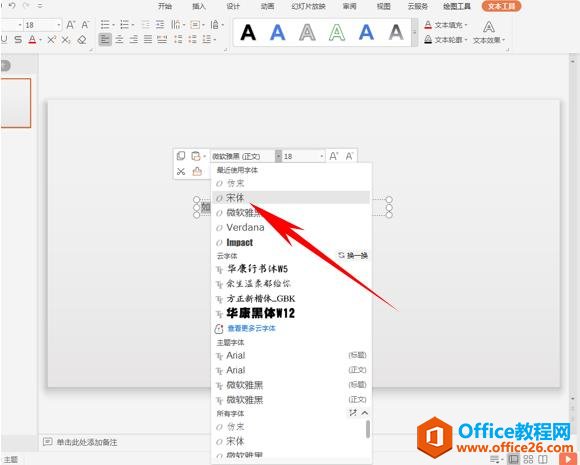Image resolution: width=580 pixels, height=465 pixels.
Task: Click the copy icon in the mini toolbar
Action: point(181,156)
